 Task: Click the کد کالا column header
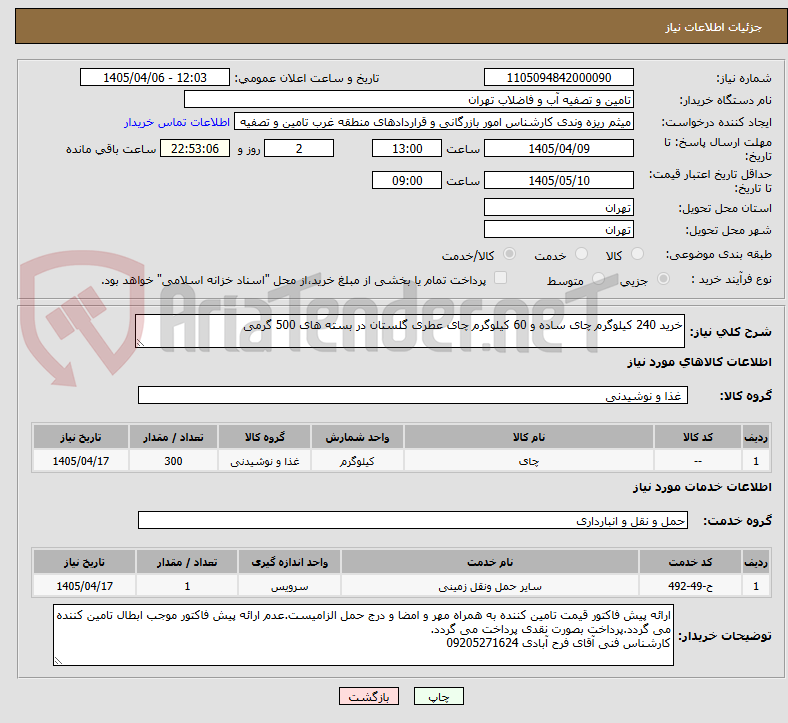(698, 437)
